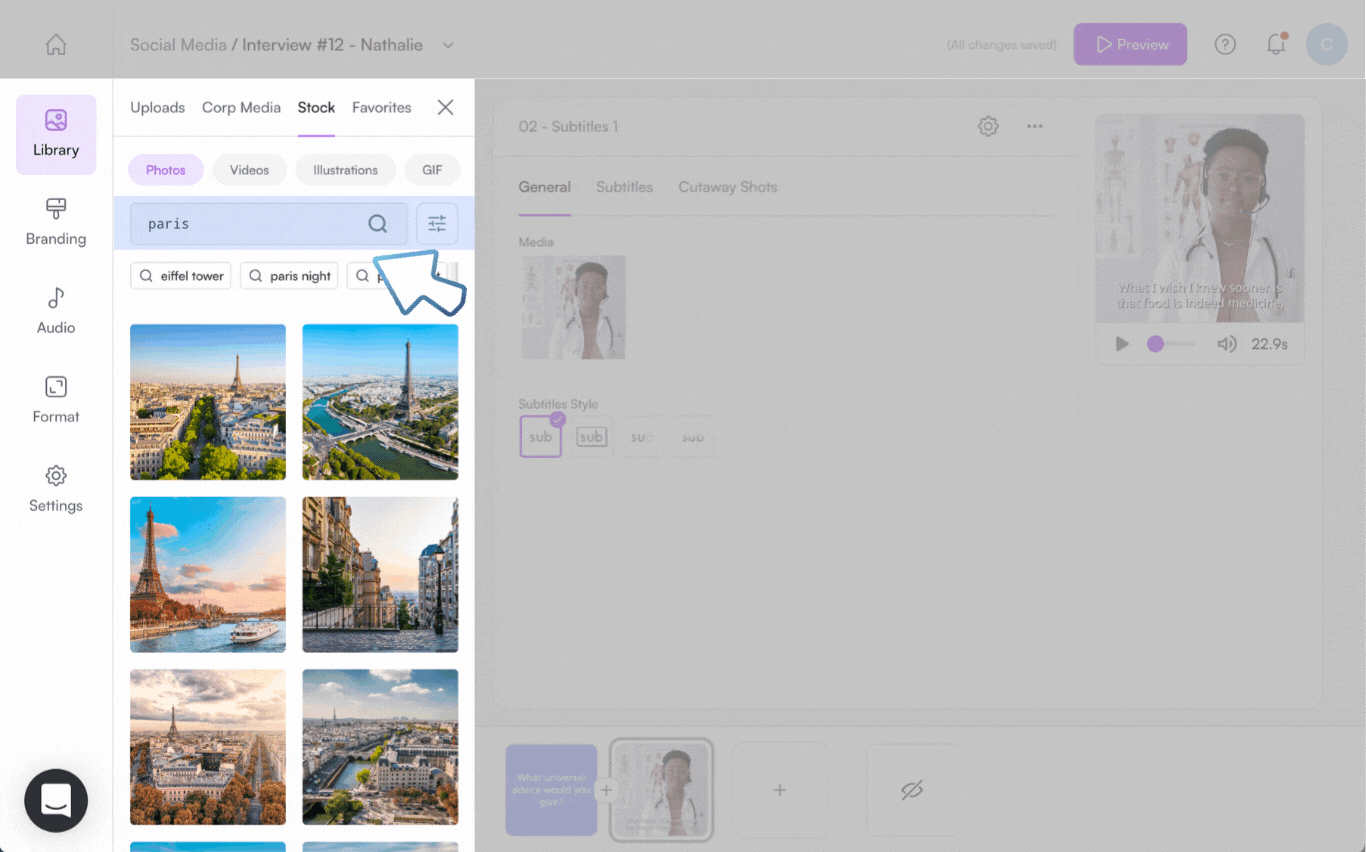Adjust the preview playback progress slider
The height and width of the screenshot is (852, 1366).
[x=1170, y=344]
